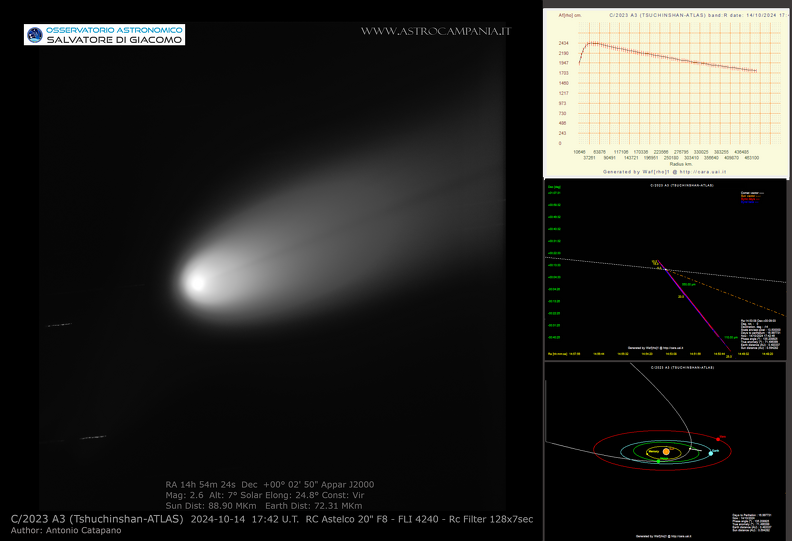Click the ephemeris data block in the sky chart
Screen dimensions: 792x541
[x=760, y=334]
